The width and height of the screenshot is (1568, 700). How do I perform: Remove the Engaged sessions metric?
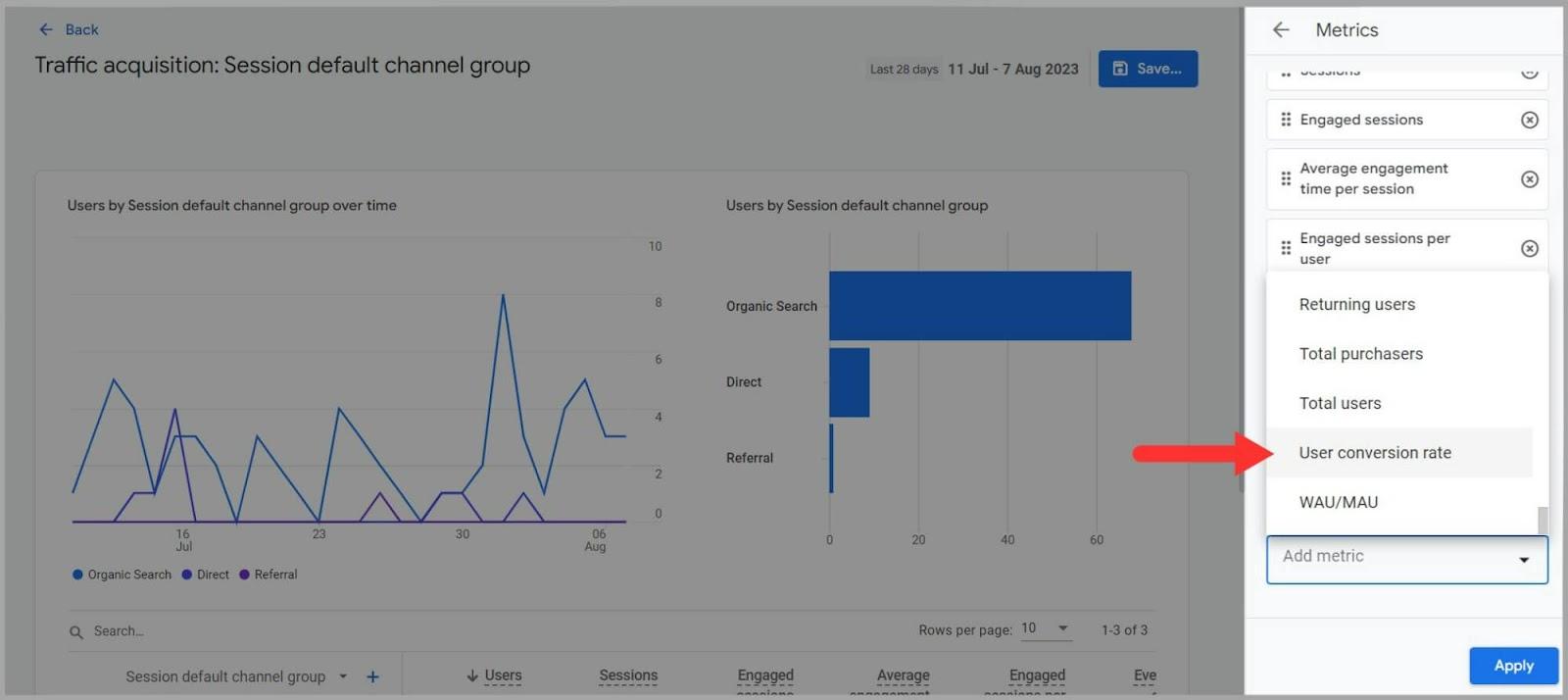point(1529,120)
